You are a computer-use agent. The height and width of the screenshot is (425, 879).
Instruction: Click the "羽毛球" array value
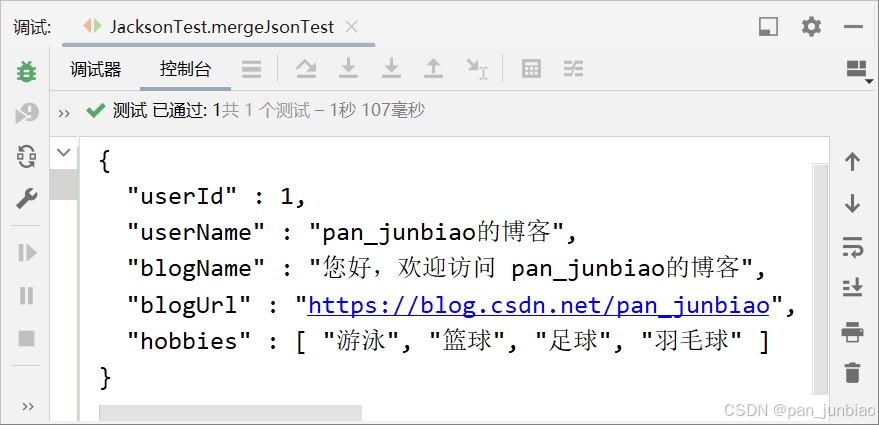point(693,341)
